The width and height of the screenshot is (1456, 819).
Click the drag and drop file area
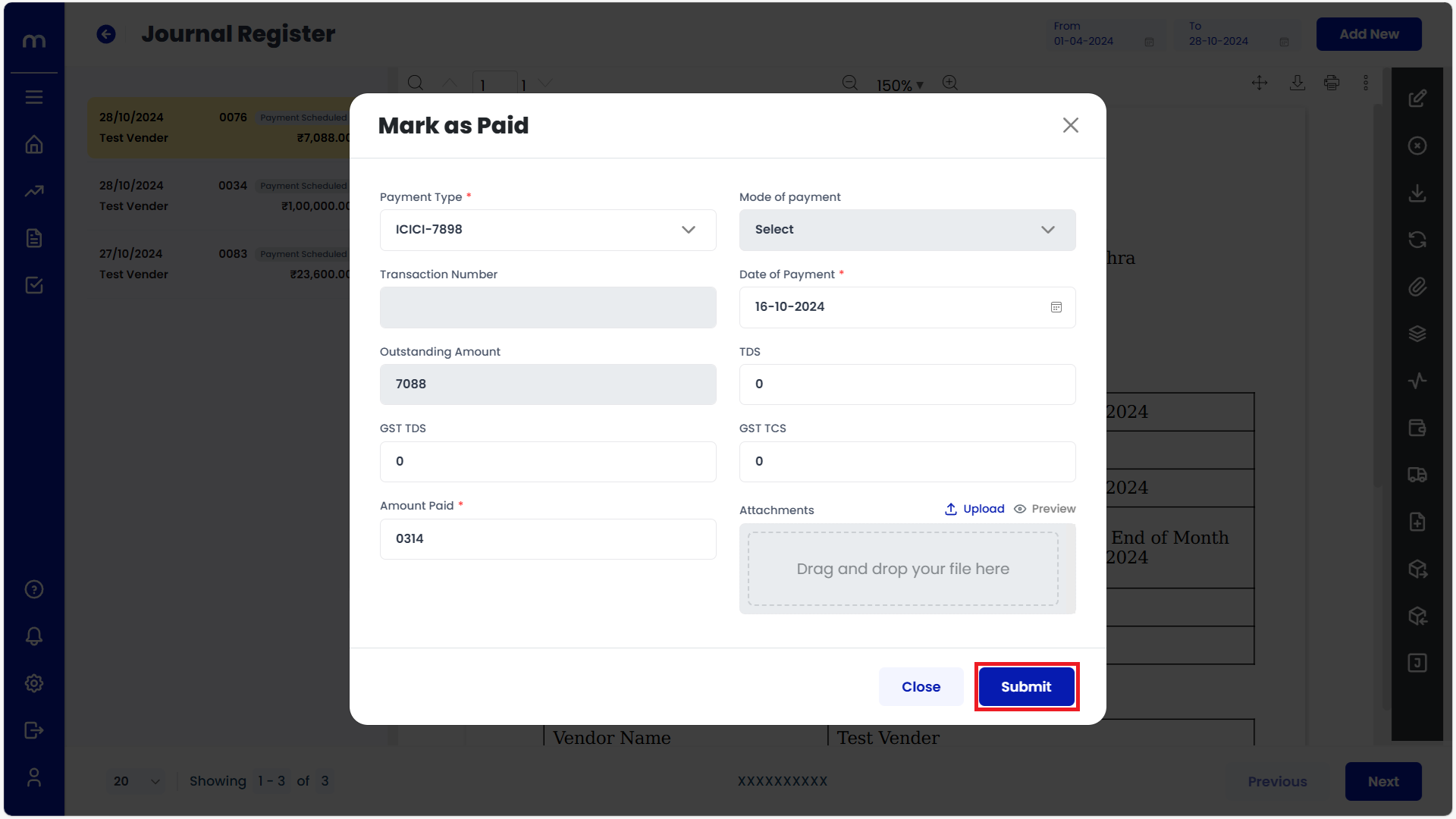902,569
